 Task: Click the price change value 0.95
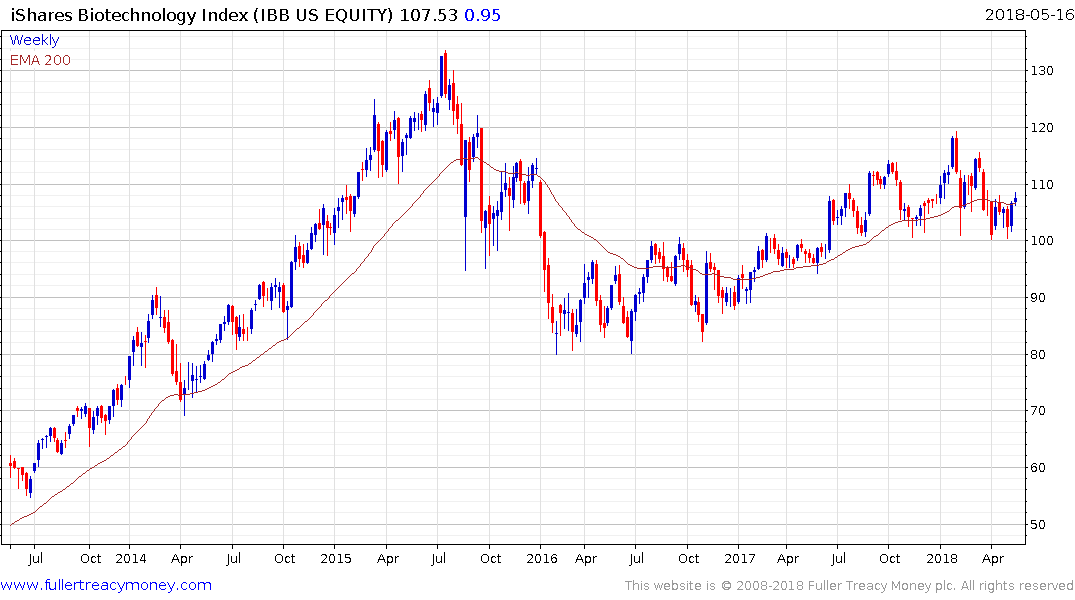[x=483, y=15]
